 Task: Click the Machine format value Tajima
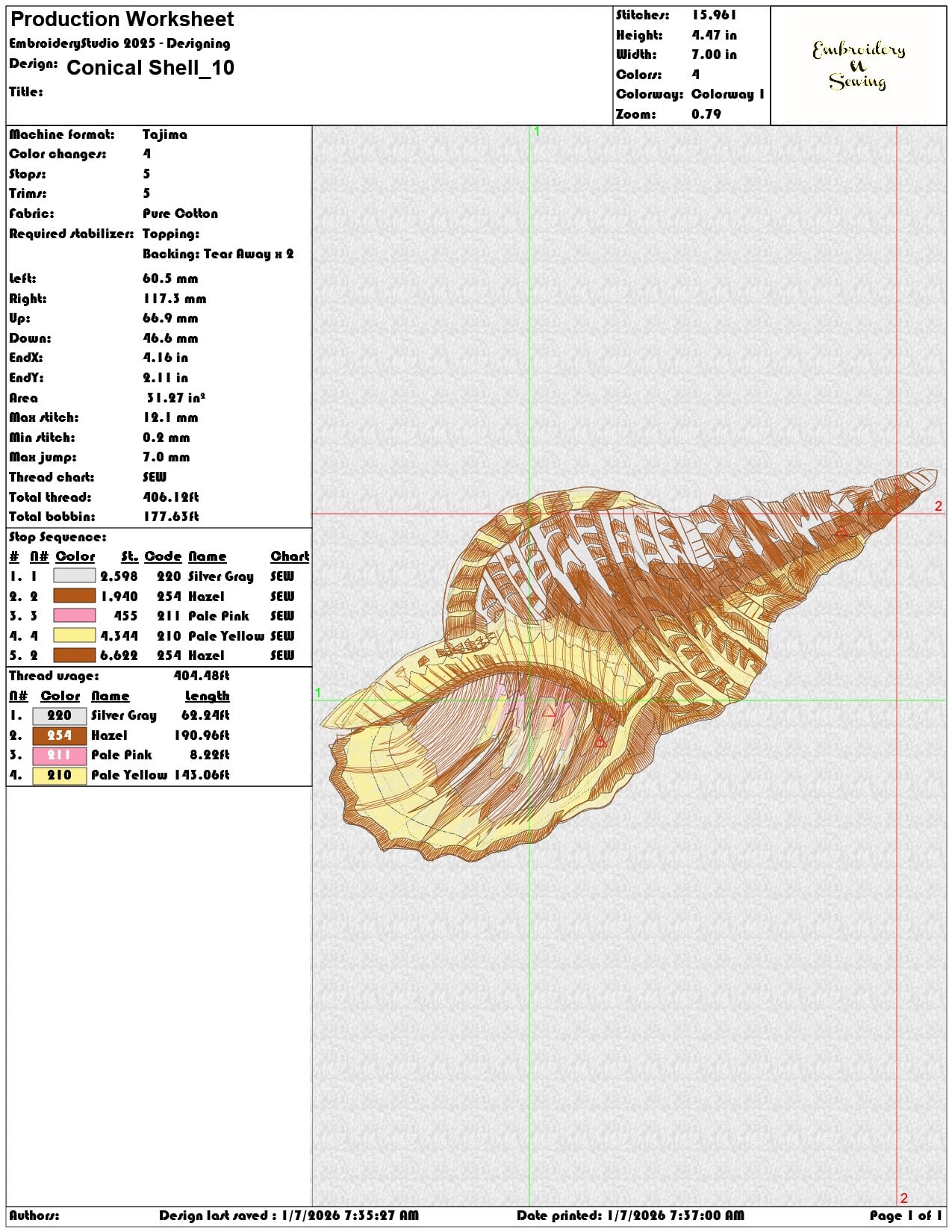point(165,134)
